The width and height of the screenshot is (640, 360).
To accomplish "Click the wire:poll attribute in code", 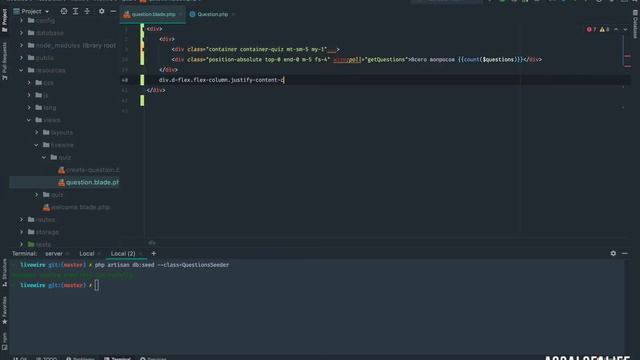I will pos(347,60).
